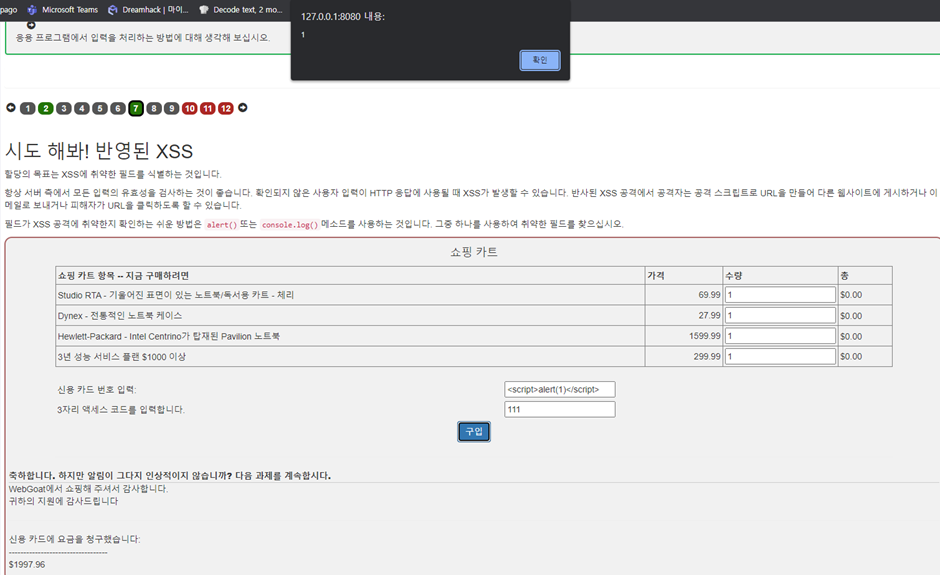Click the 127.0.0.1:8080 alert title

point(343,17)
